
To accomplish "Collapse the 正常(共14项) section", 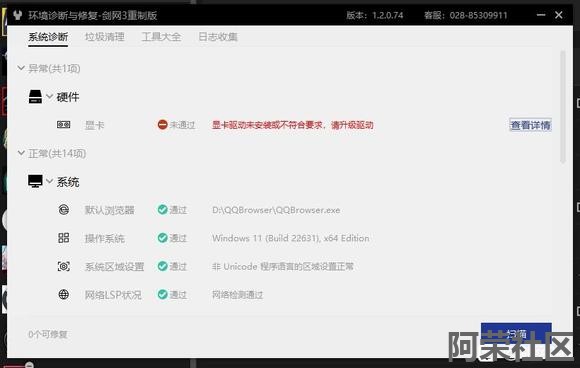I will tap(21, 153).
